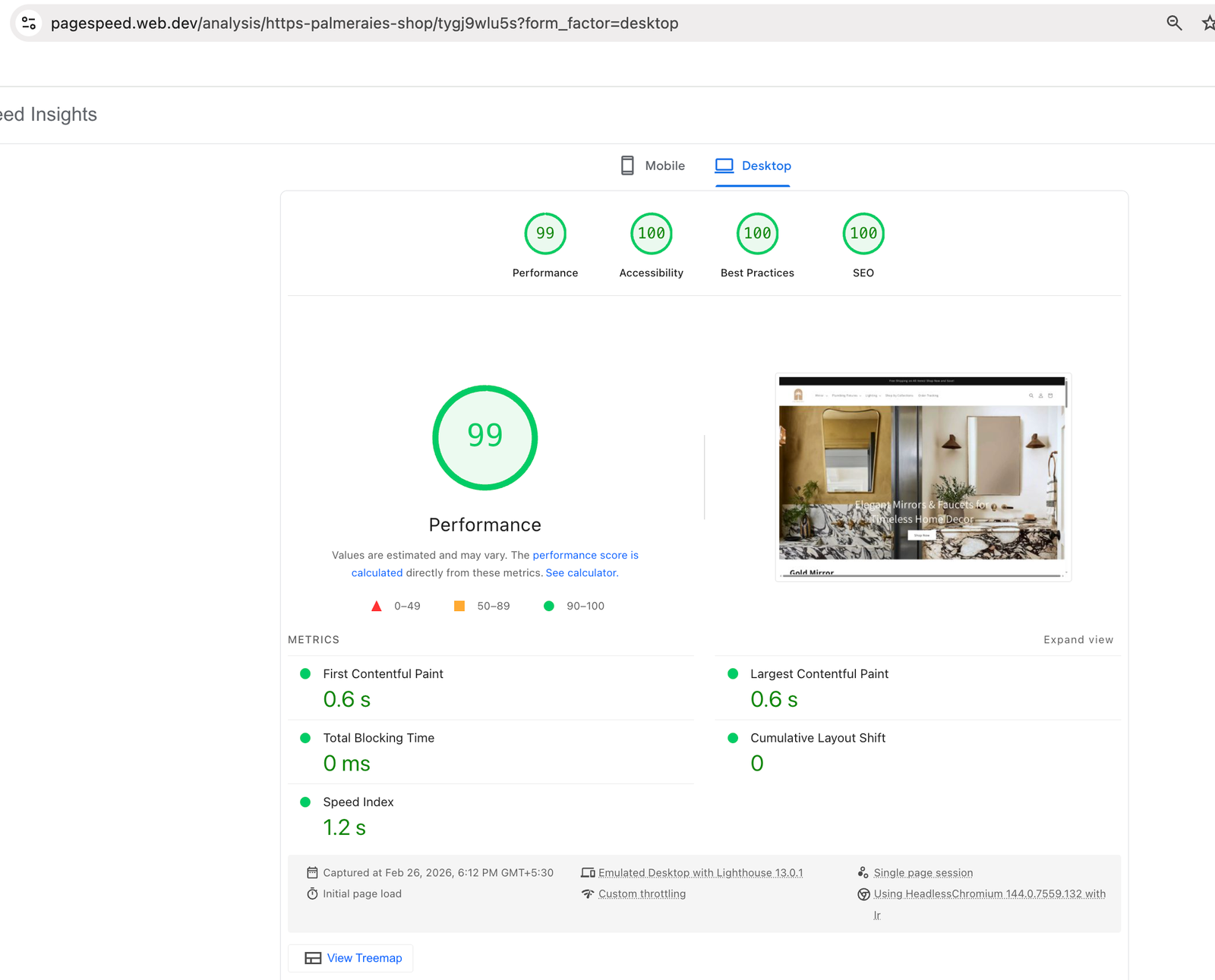
Task: Click the Chrome icon beside HeadlessChromium info
Action: 863,894
